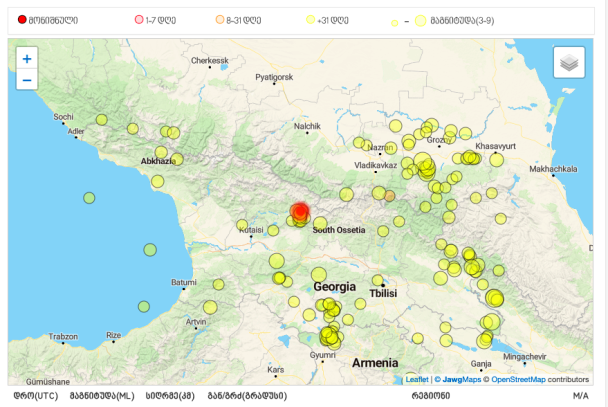608x407 pixels.
Task: Click the large marker directly above Georgia label
Action: [x=319, y=275]
